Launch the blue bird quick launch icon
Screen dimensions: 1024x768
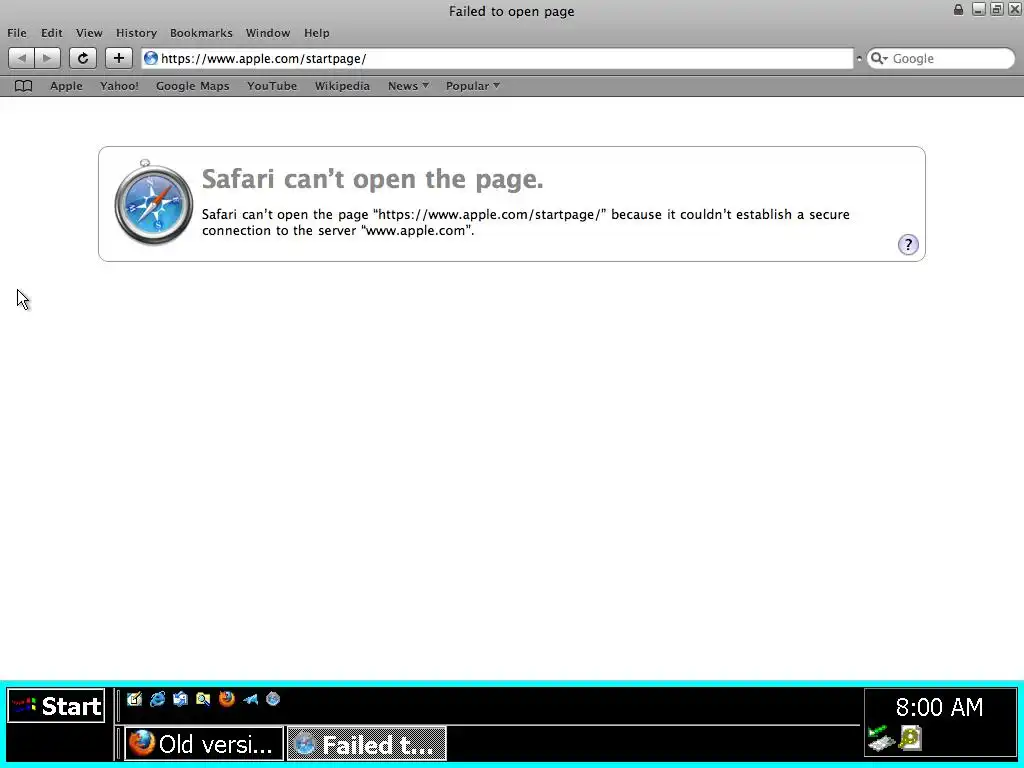point(250,699)
